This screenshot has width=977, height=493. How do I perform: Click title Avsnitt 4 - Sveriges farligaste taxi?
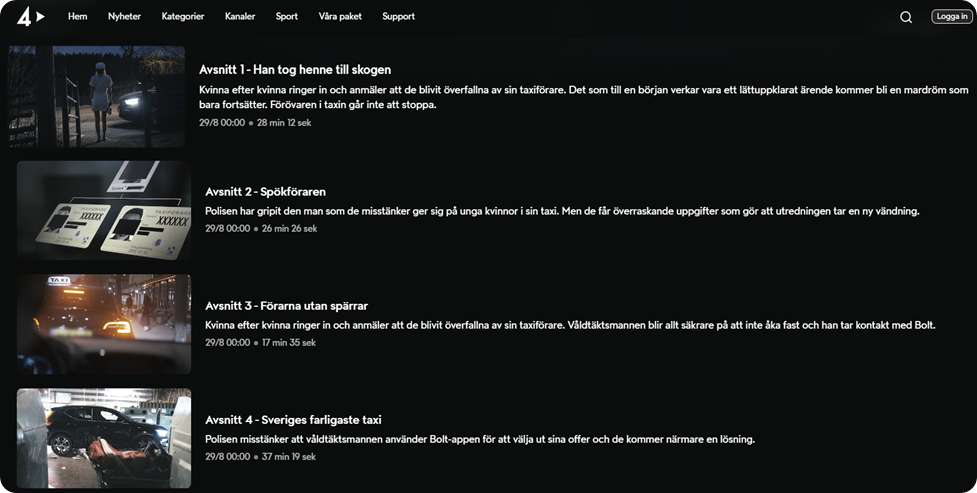[x=293, y=420]
